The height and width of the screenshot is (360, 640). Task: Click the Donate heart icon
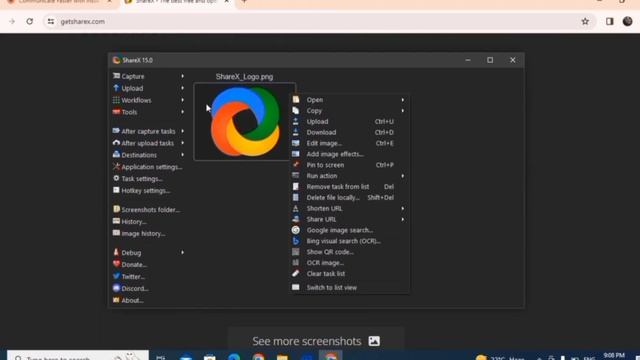(x=116, y=264)
